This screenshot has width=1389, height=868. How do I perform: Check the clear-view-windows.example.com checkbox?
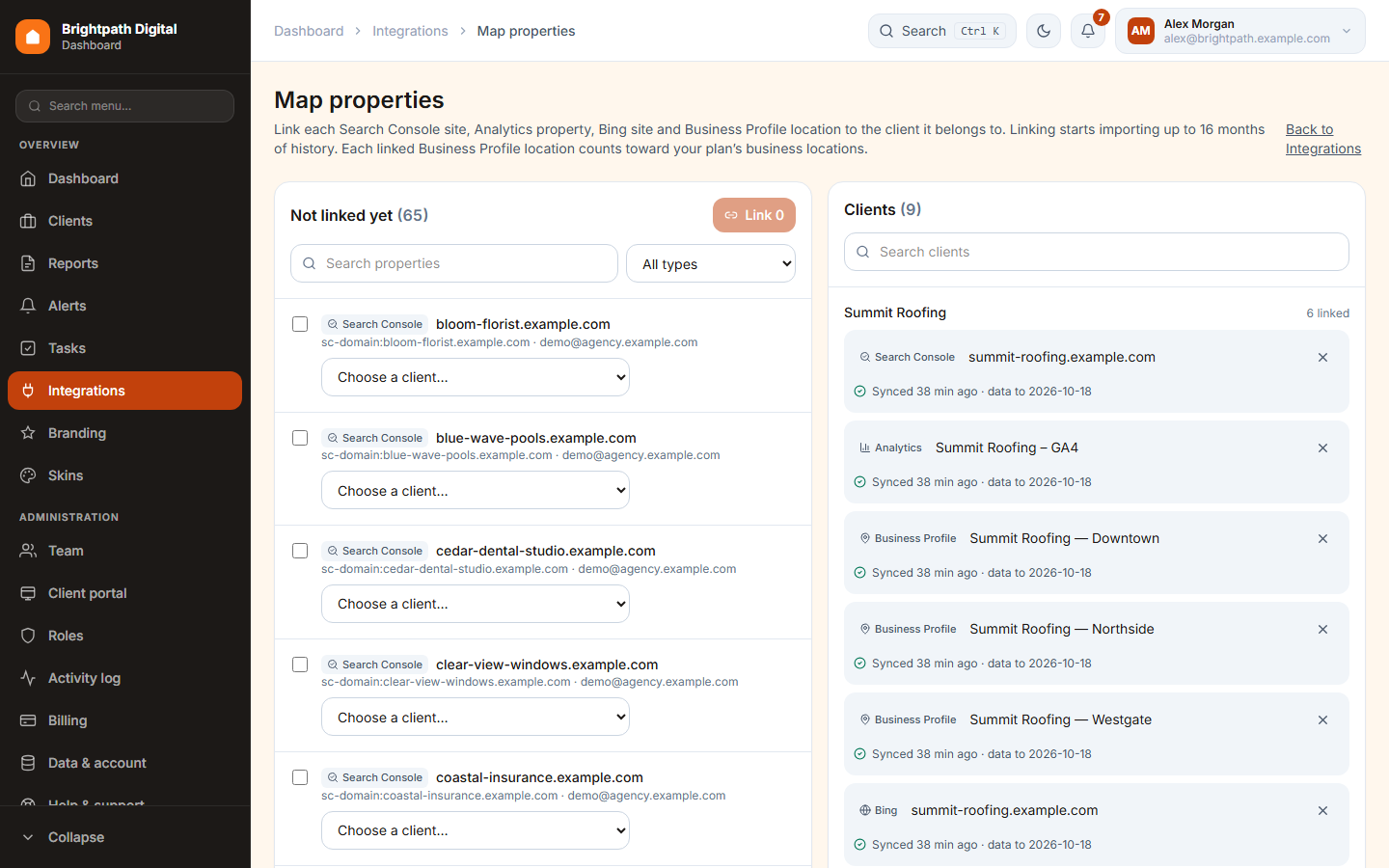click(x=300, y=665)
